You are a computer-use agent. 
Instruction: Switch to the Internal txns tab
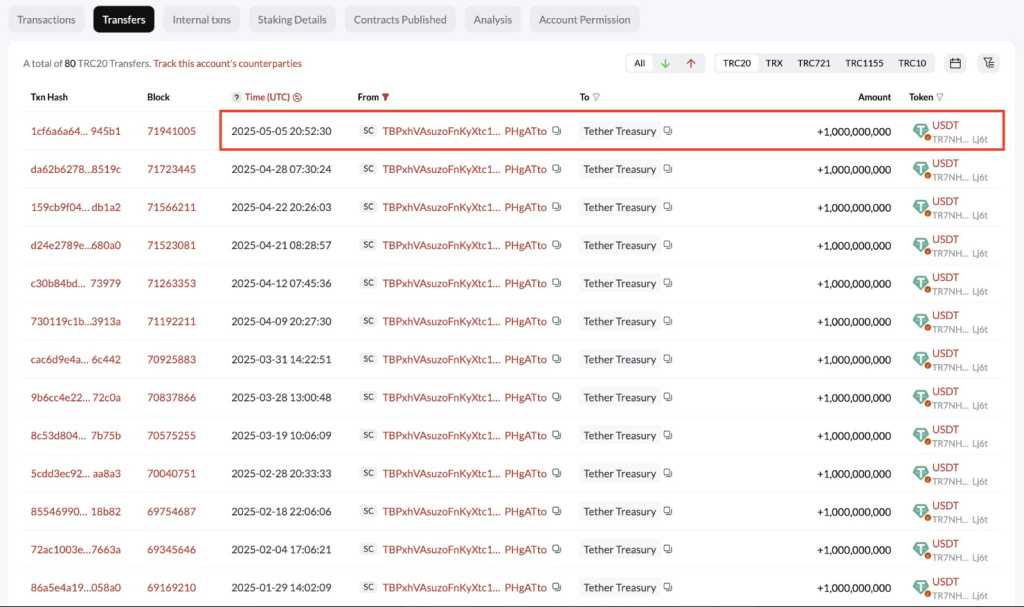(201, 19)
